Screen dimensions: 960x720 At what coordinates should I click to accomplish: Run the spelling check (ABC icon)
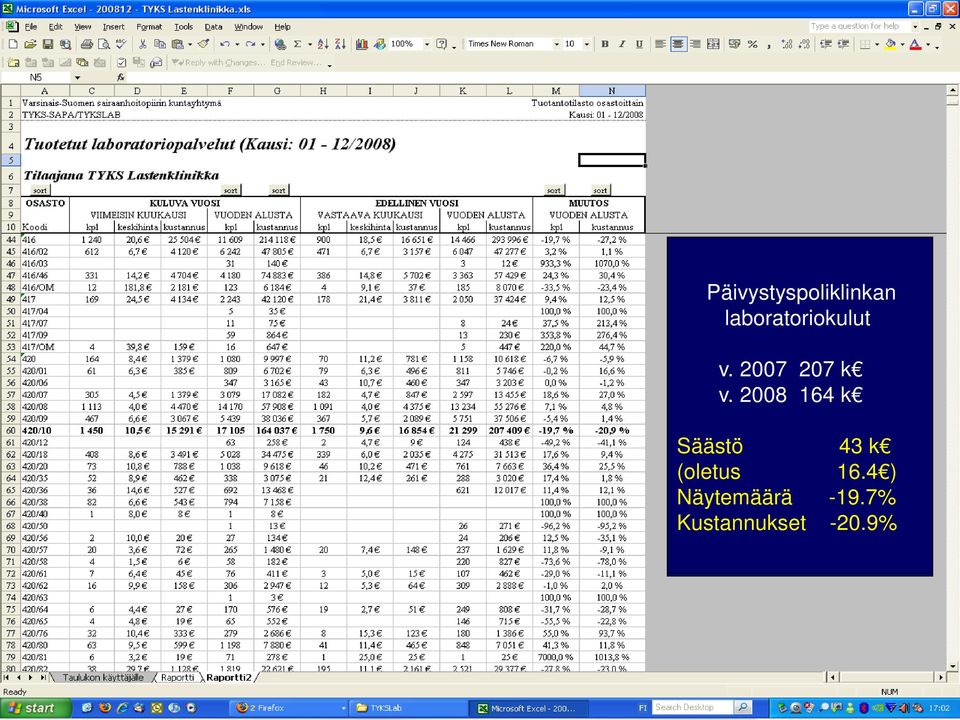121,44
